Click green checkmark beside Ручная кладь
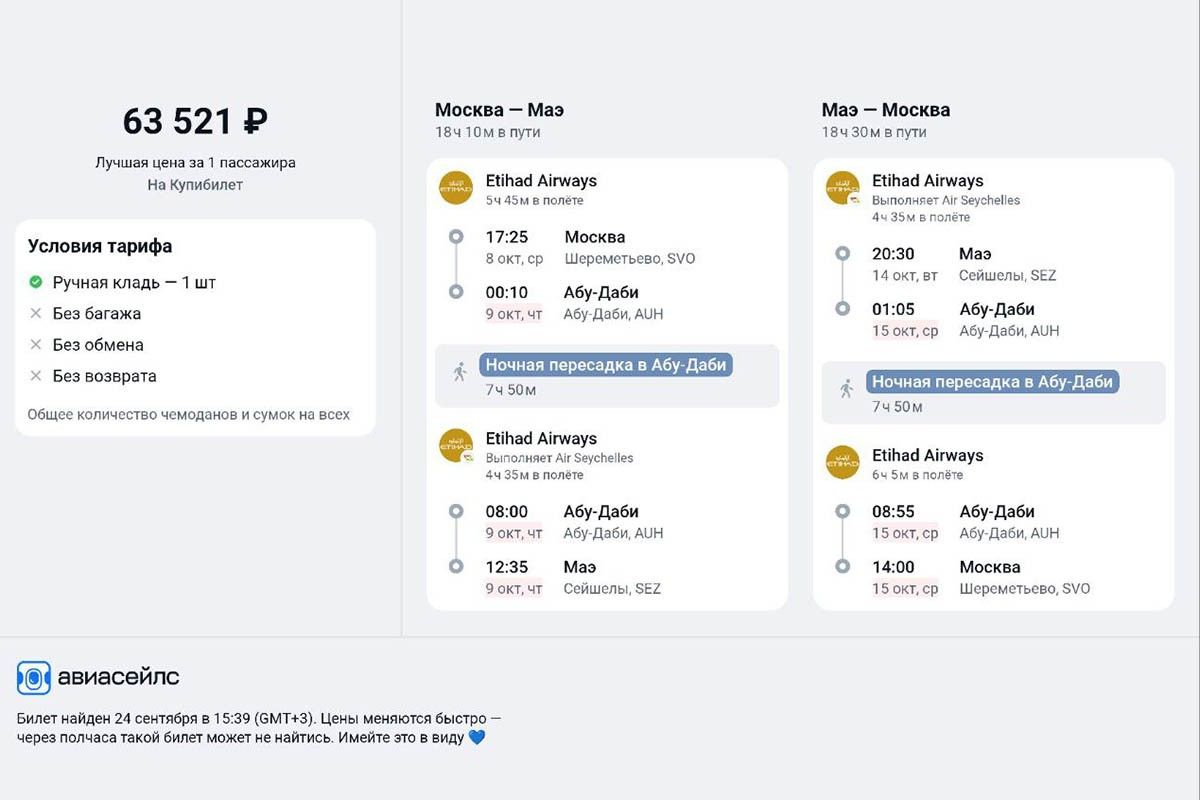 [x=36, y=282]
